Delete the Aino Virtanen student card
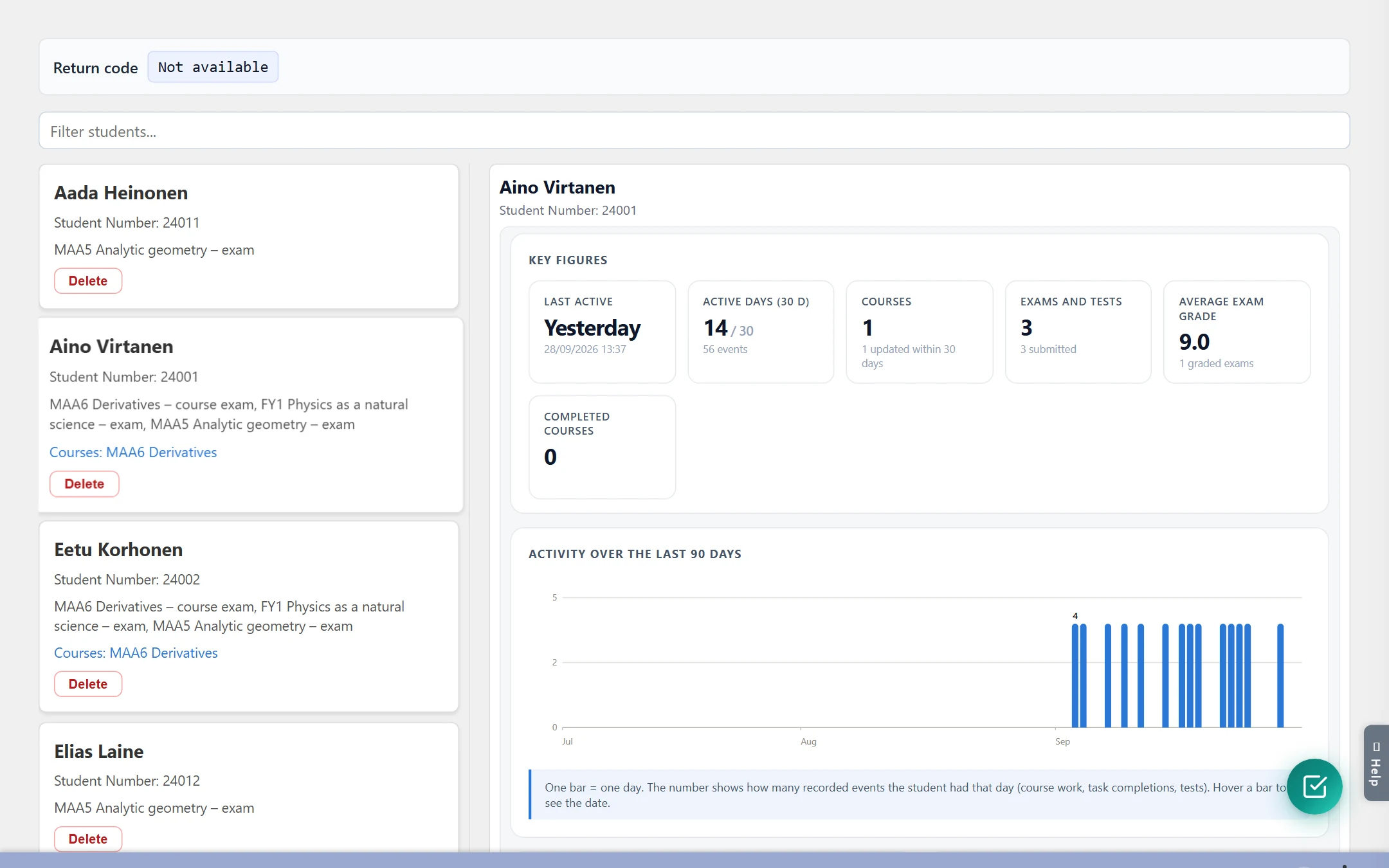 [x=84, y=484]
